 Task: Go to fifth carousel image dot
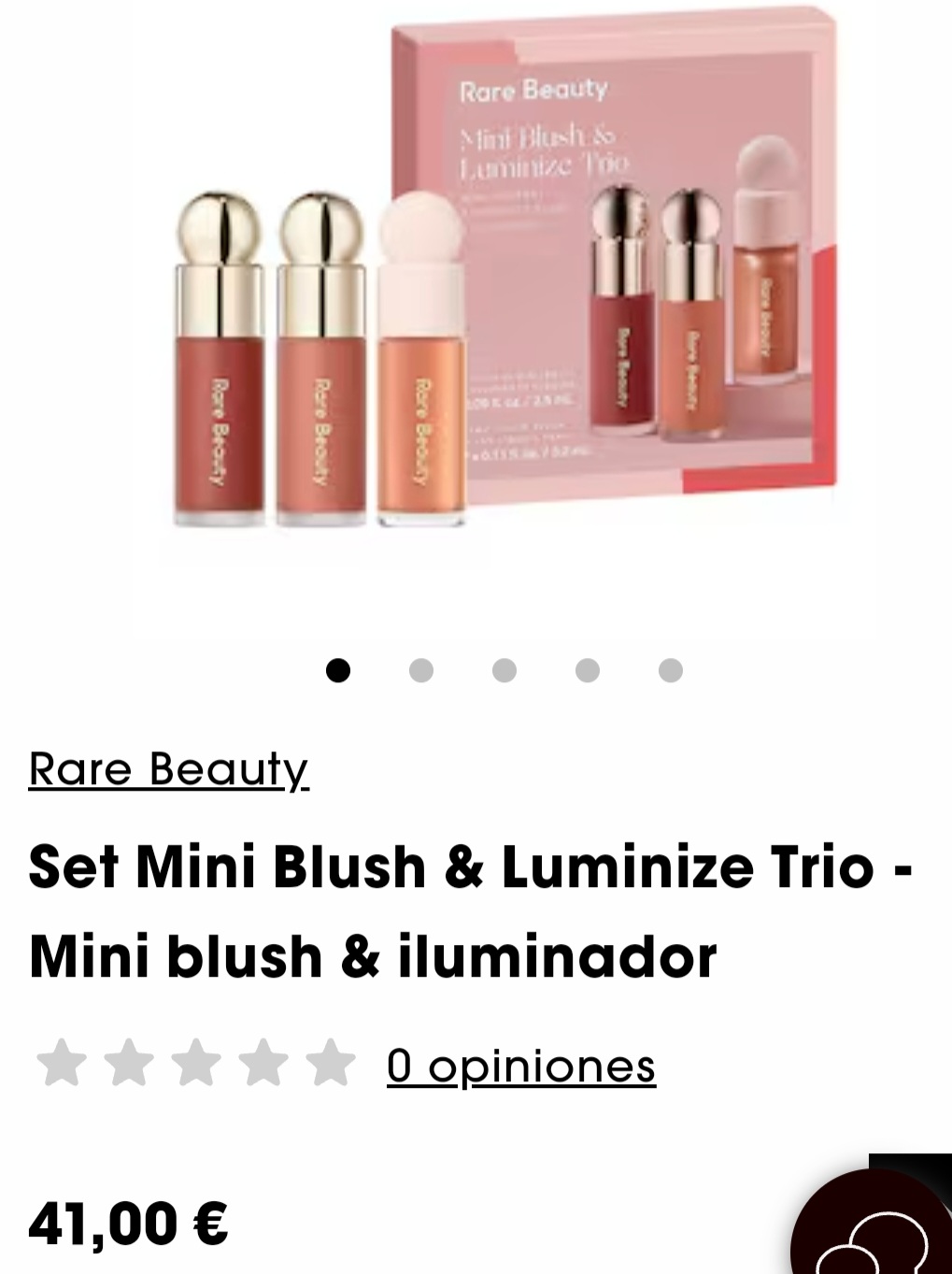point(671,670)
